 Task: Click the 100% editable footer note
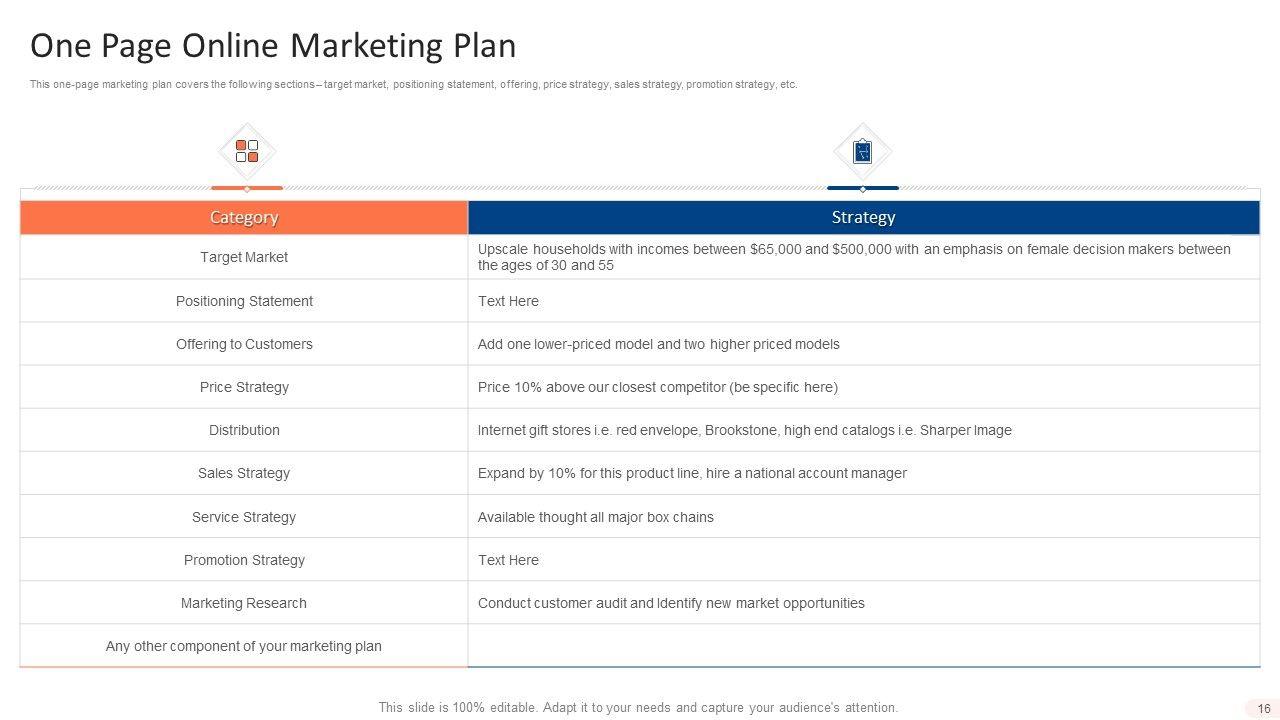(638, 707)
